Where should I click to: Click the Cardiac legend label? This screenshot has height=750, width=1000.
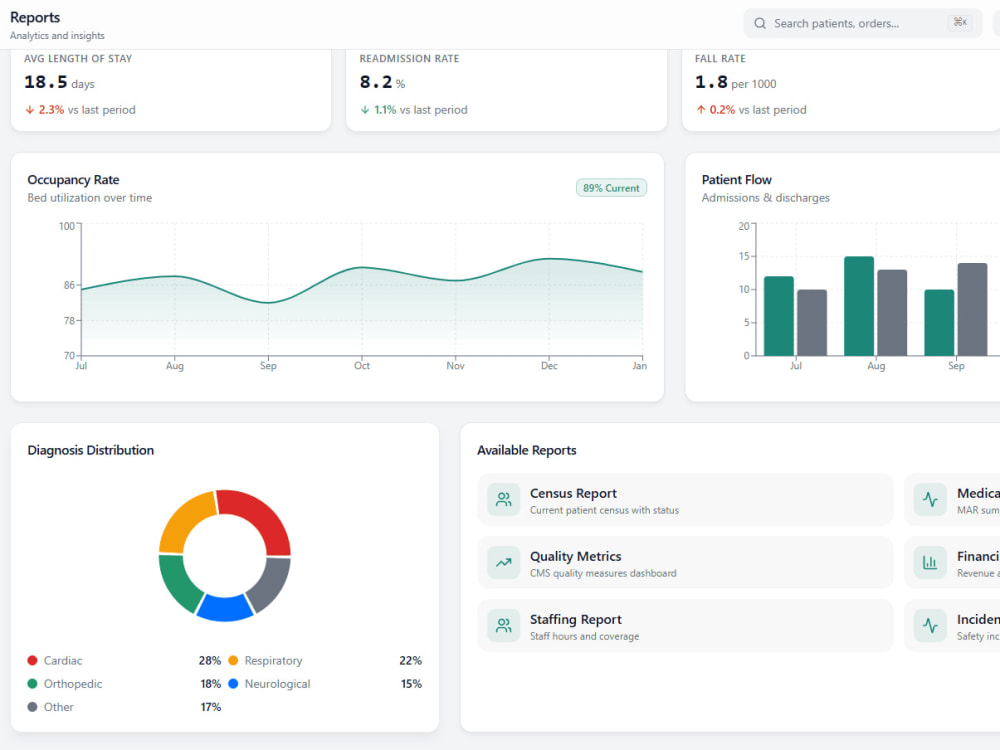tap(62, 661)
